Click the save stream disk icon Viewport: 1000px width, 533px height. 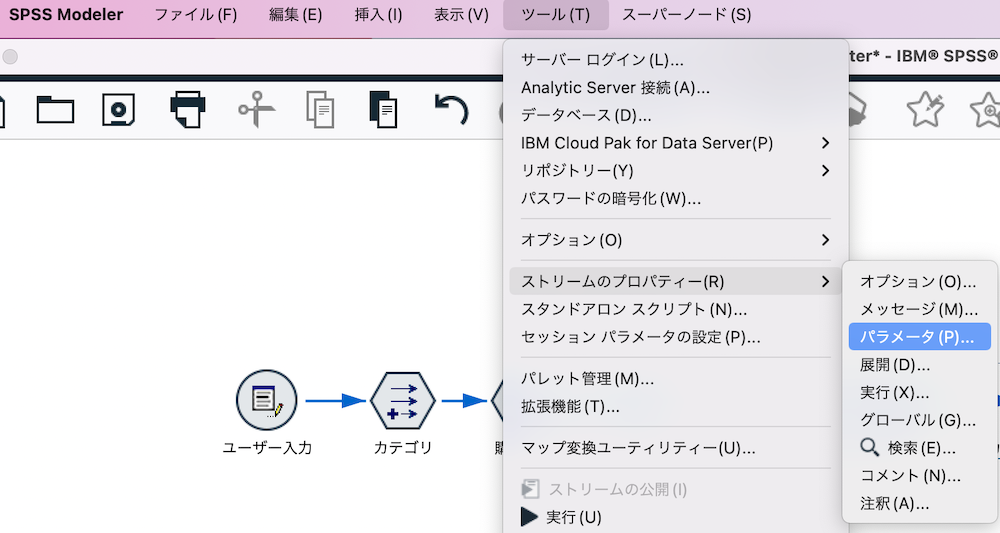click(x=119, y=110)
